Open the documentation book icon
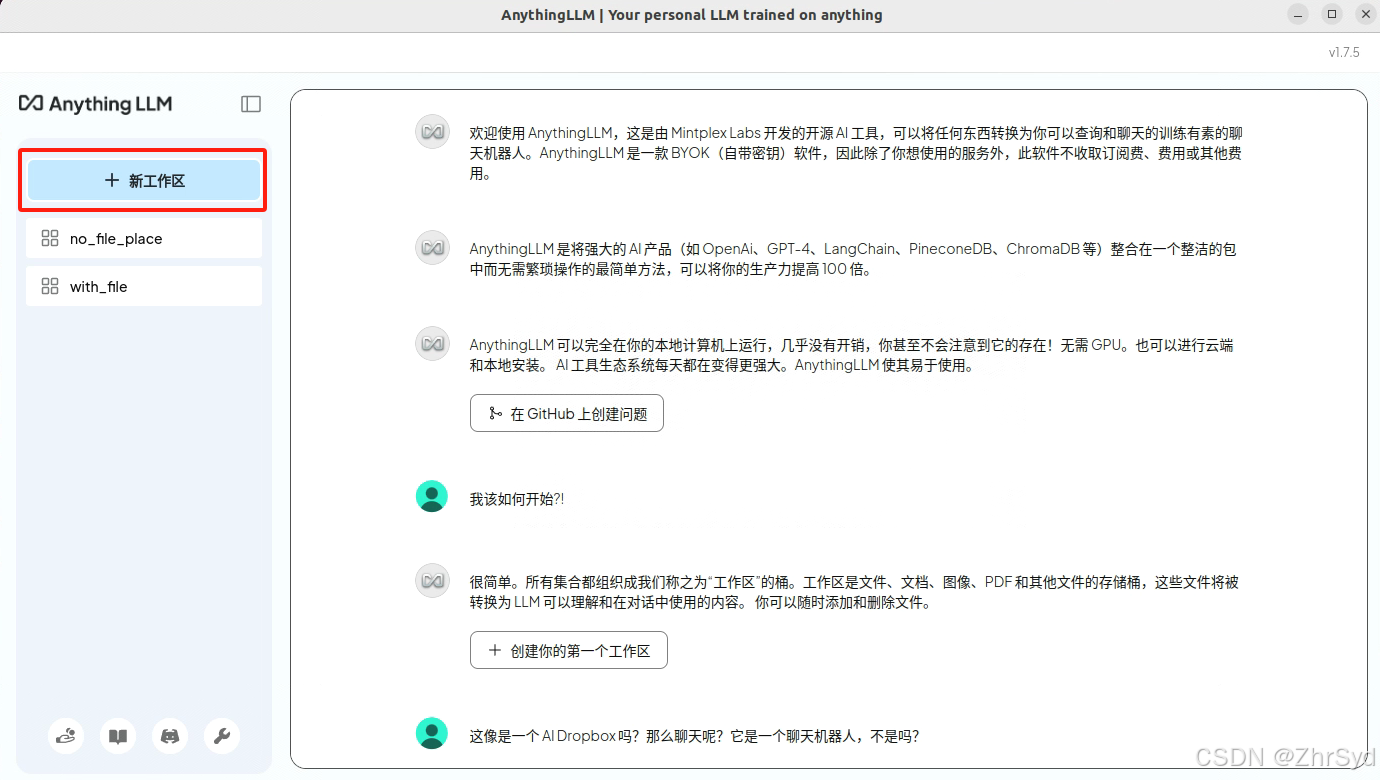Image resolution: width=1380 pixels, height=780 pixels. pos(118,737)
